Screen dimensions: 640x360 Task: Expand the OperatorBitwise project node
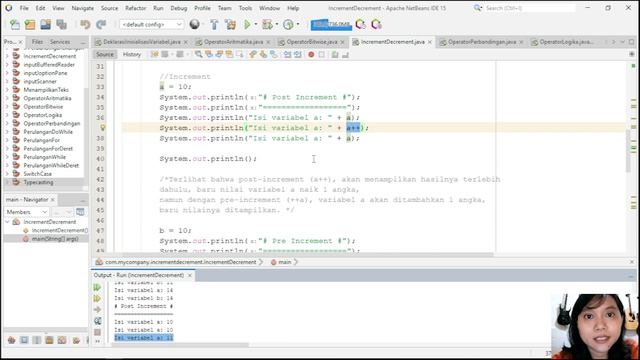(7, 107)
